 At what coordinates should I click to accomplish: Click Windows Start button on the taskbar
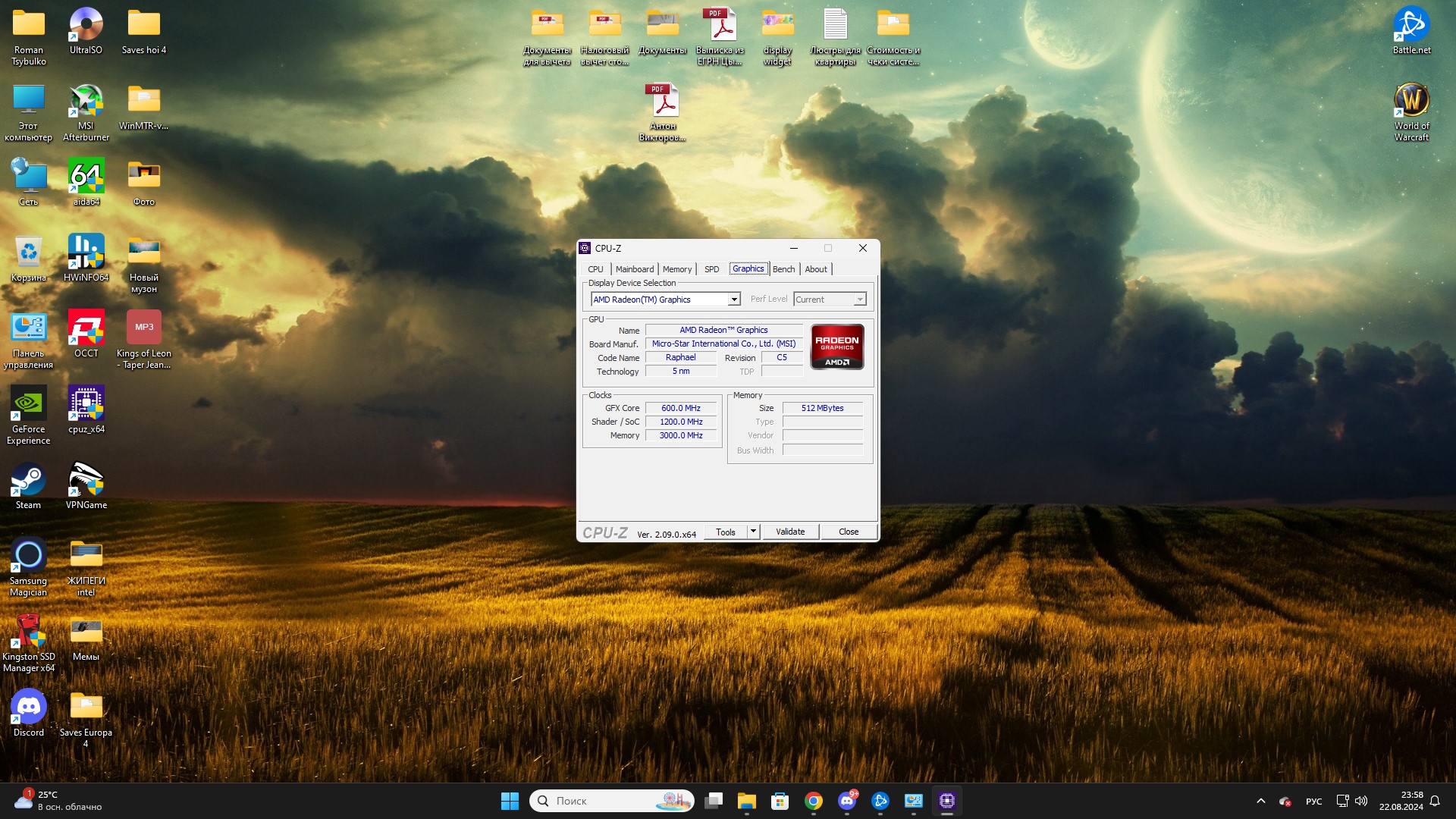[510, 801]
